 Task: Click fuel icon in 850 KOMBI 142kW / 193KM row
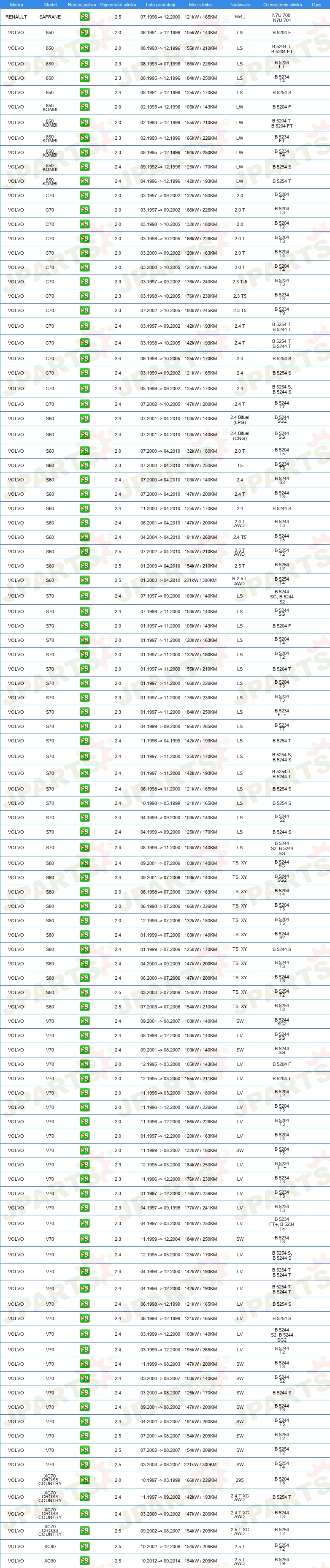tap(84, 181)
